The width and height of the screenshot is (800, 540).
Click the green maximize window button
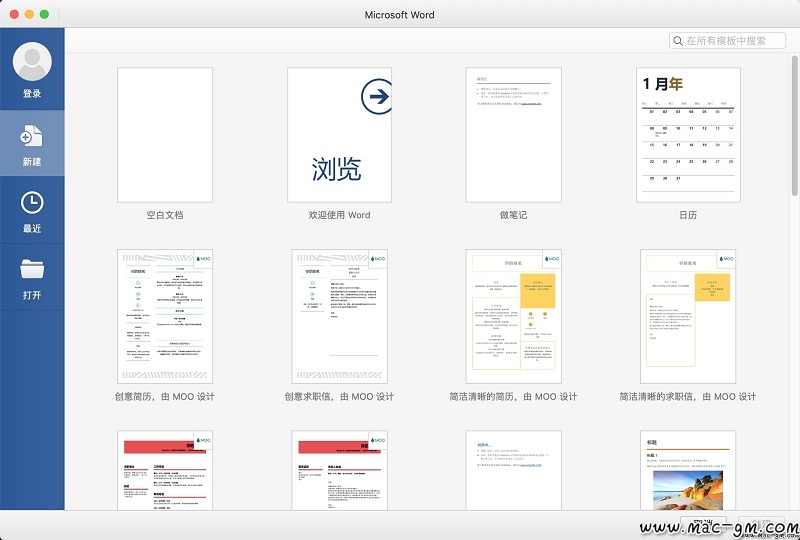(x=44, y=14)
